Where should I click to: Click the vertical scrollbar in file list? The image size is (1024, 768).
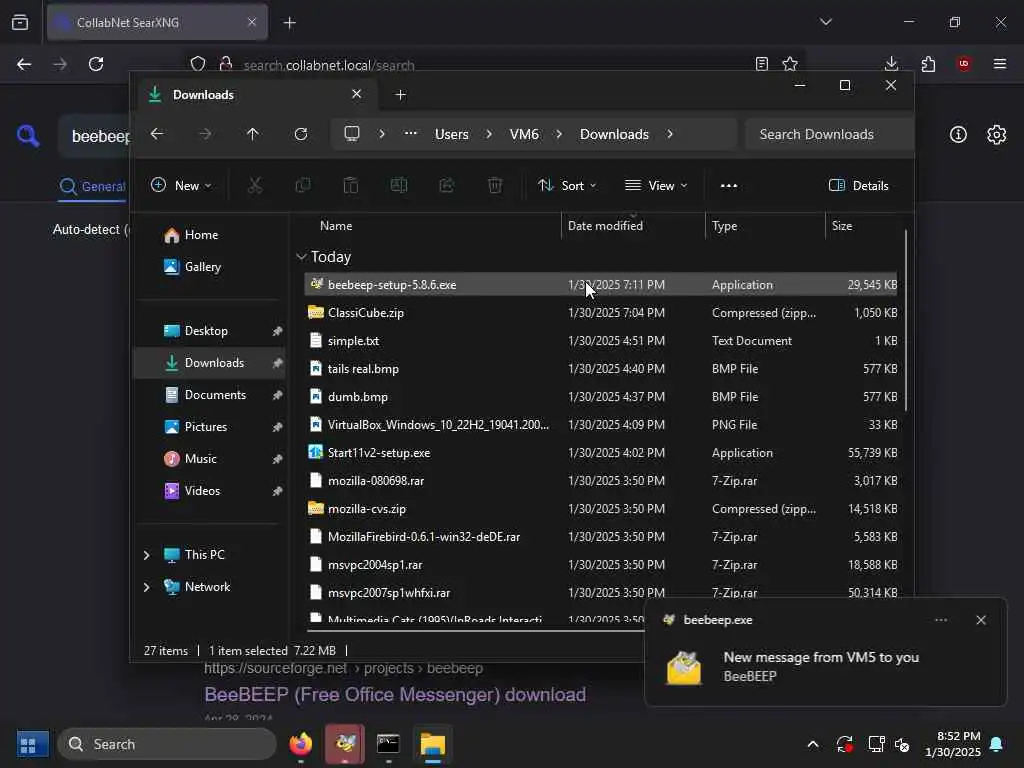[x=905, y=320]
